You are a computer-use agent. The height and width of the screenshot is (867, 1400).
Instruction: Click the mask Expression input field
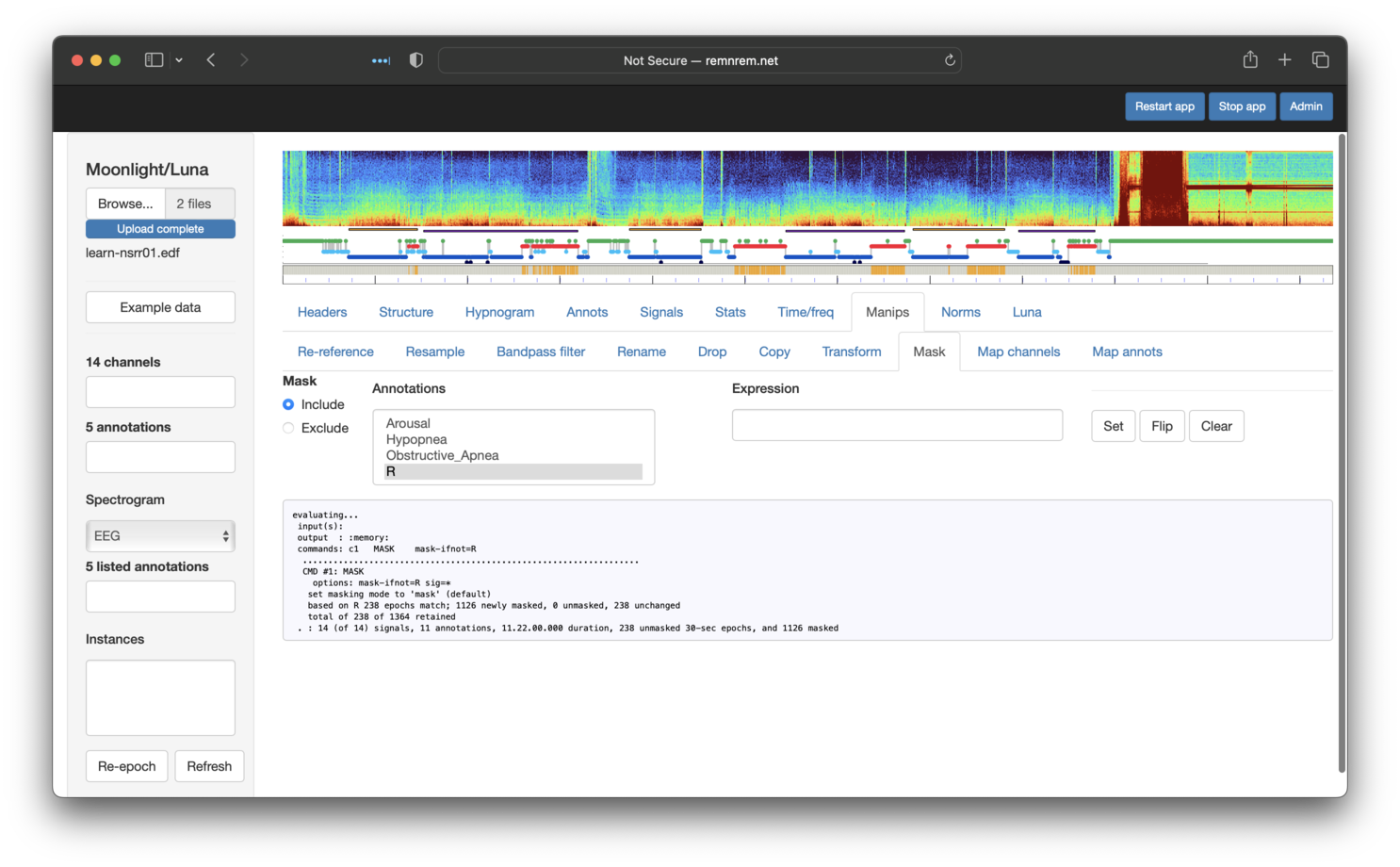(897, 425)
